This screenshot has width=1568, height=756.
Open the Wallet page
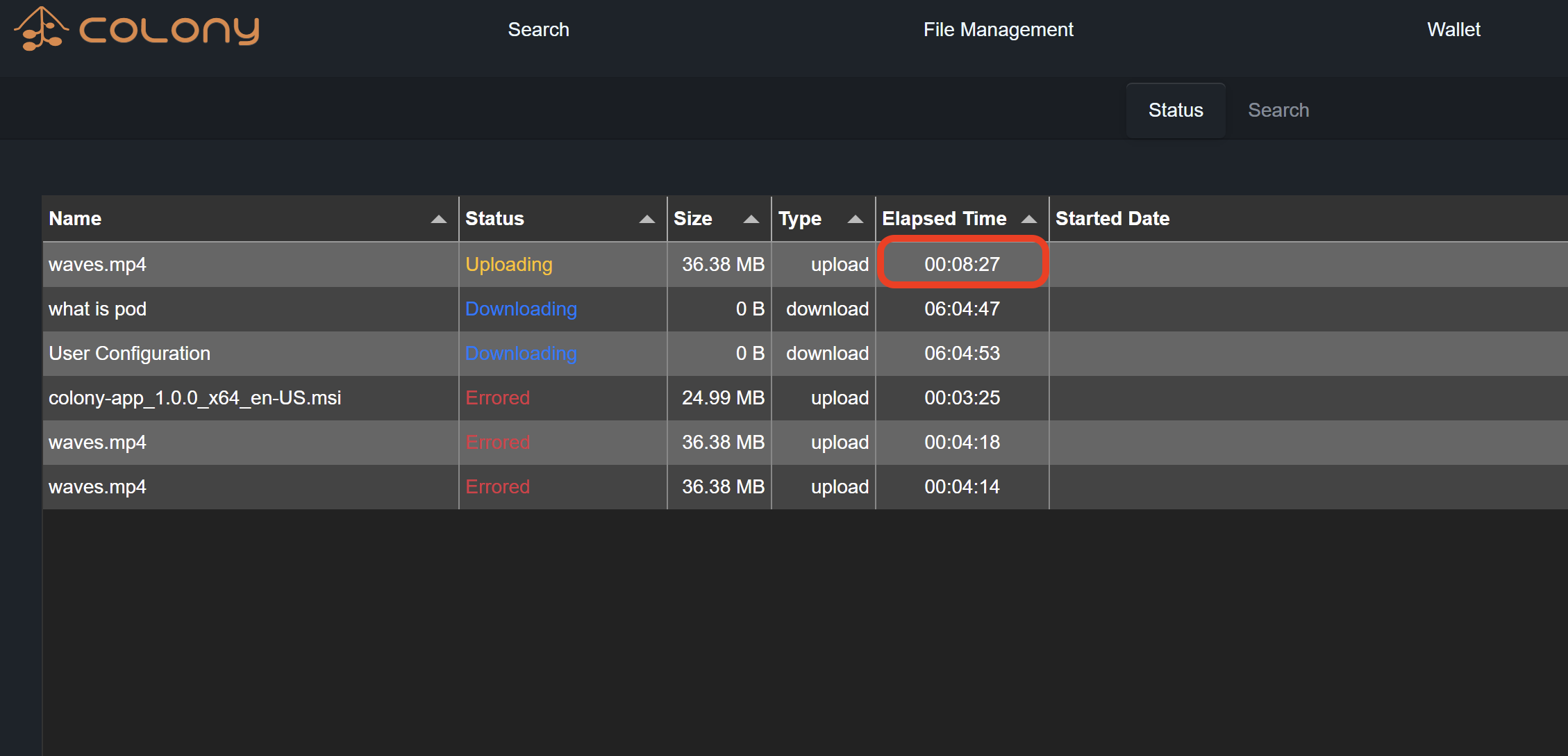point(1453,30)
